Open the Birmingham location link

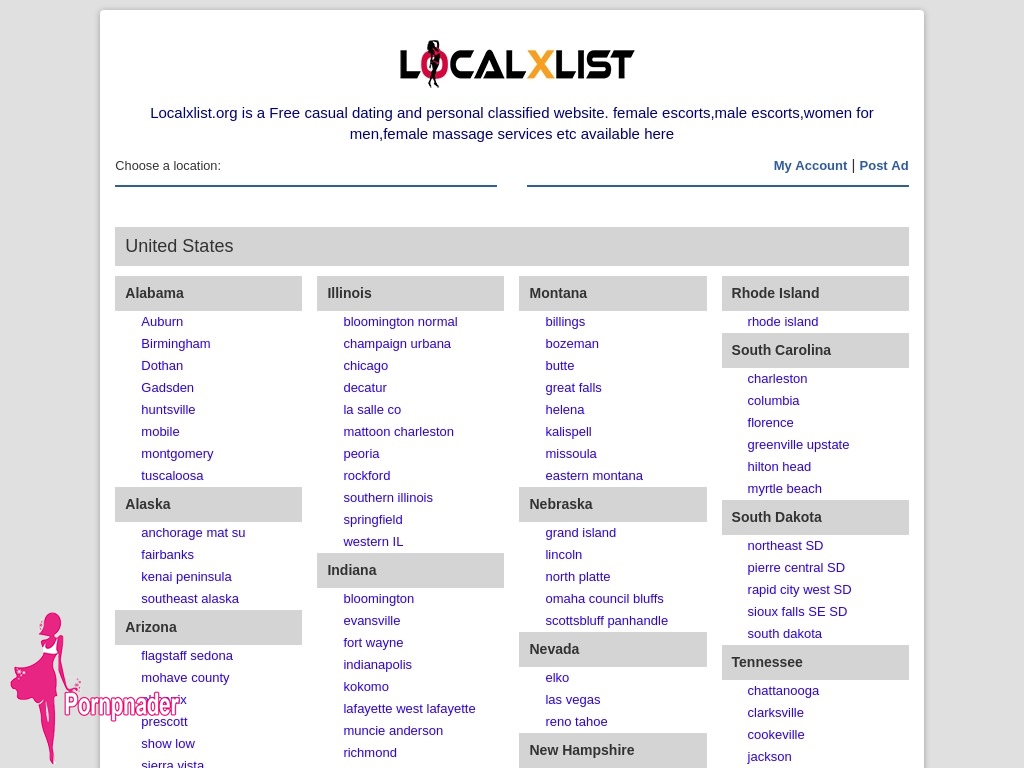(176, 344)
